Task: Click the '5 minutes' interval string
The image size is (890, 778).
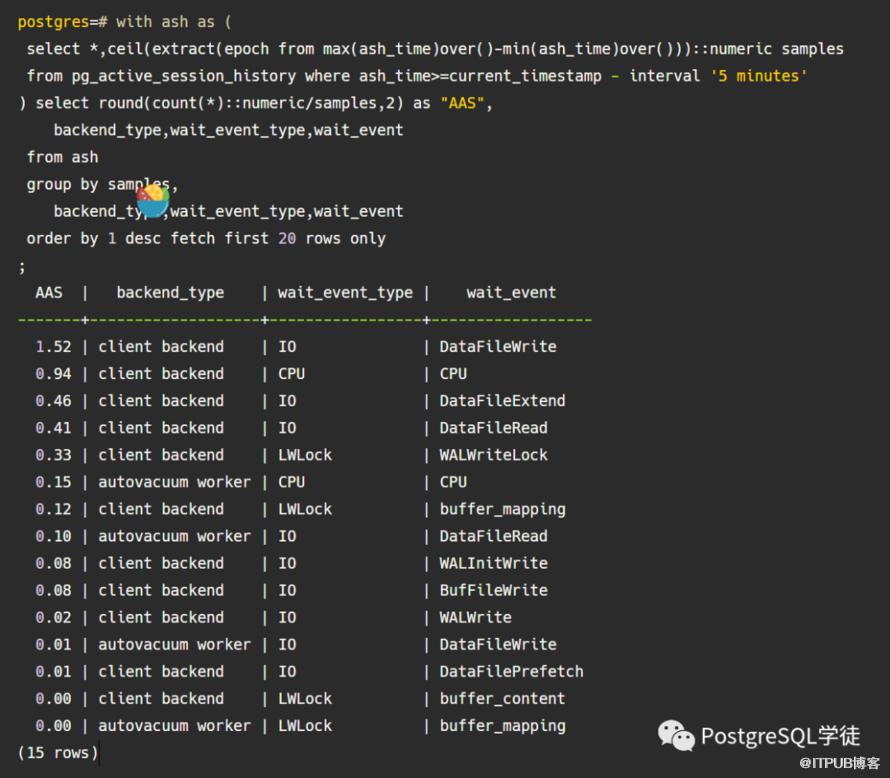Action: (x=759, y=76)
